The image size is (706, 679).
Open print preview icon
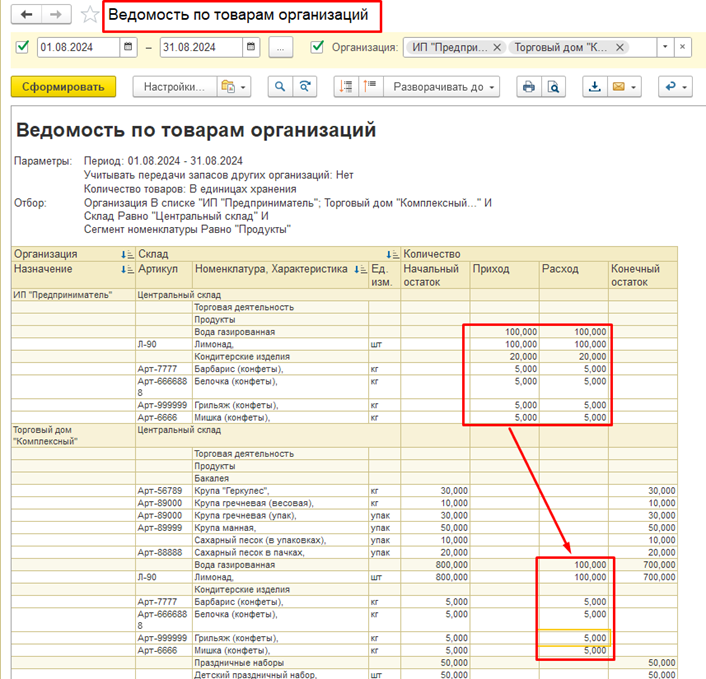point(553,86)
